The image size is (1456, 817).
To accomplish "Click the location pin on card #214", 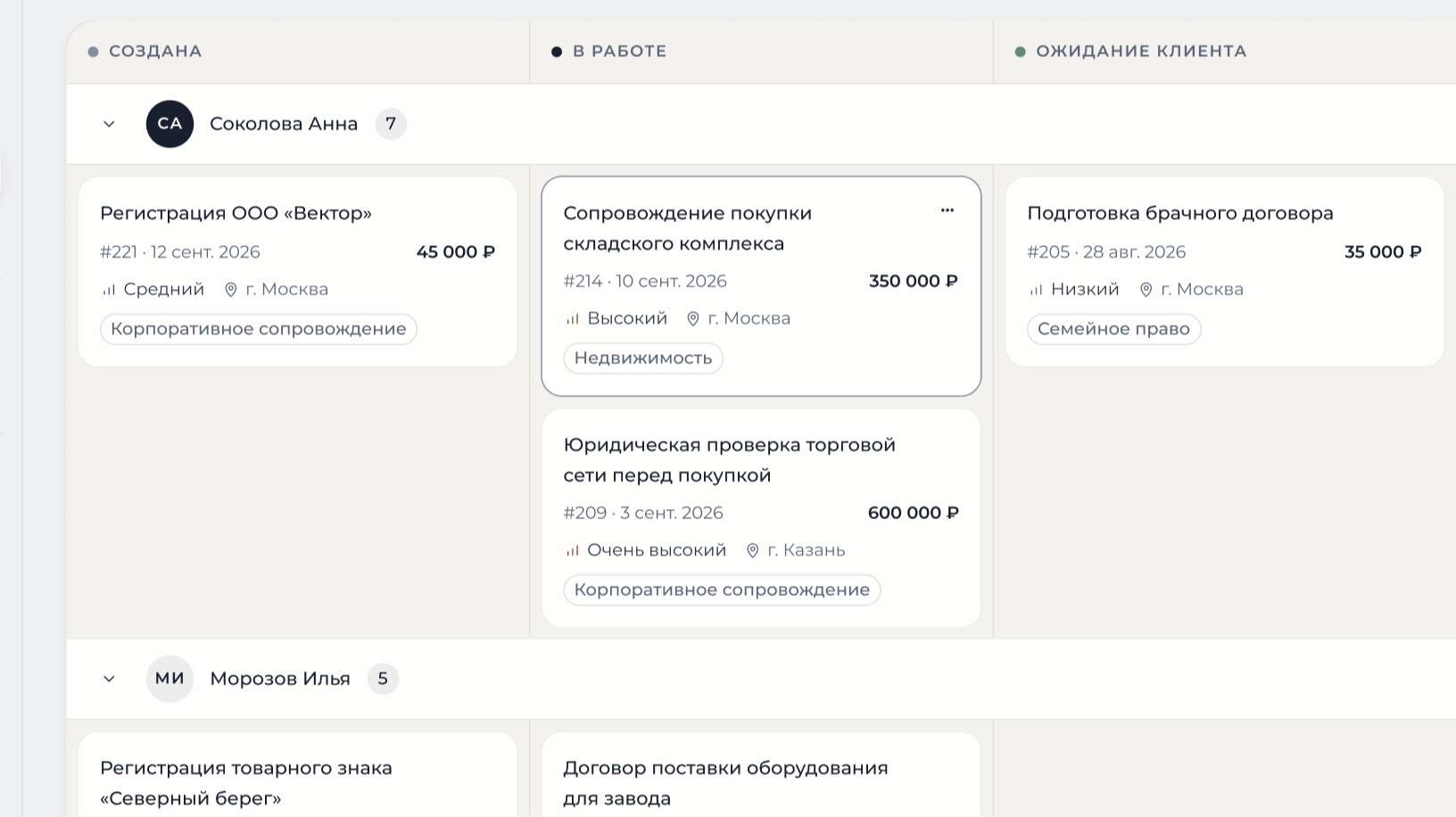I will pos(693,319).
